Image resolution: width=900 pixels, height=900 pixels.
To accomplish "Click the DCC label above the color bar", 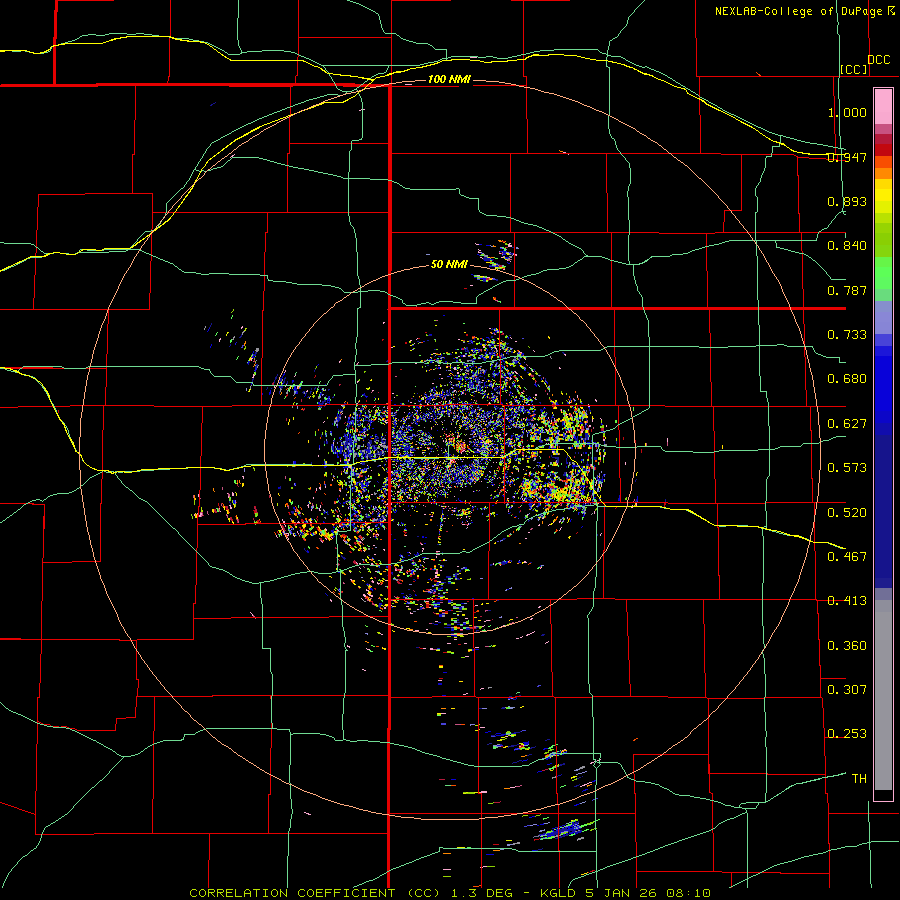I will pos(878,60).
